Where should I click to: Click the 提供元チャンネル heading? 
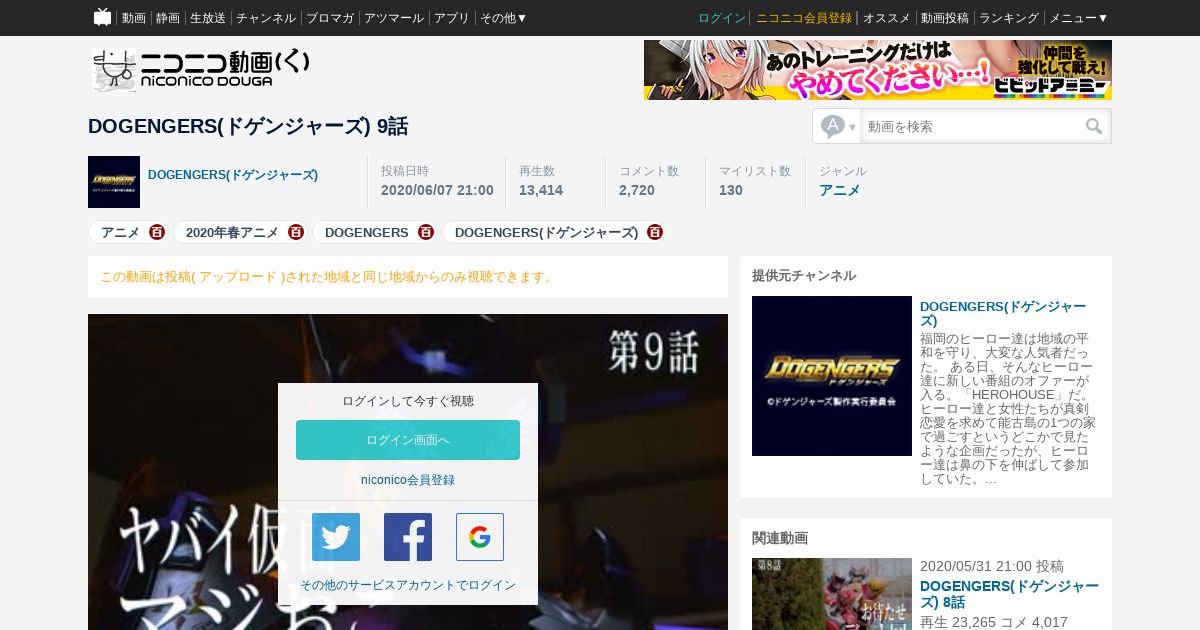click(804, 276)
